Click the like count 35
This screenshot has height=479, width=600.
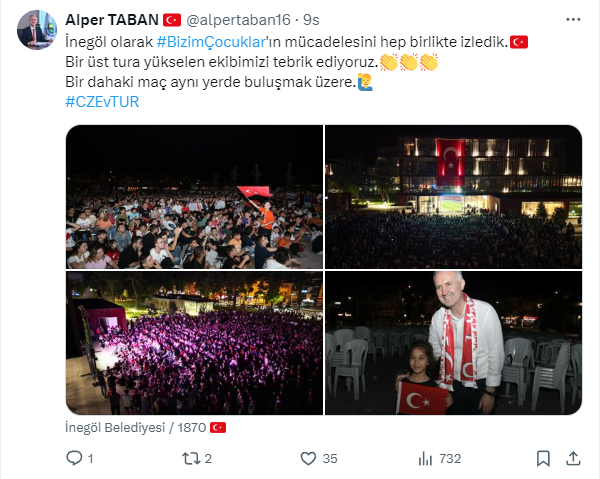tap(330, 458)
